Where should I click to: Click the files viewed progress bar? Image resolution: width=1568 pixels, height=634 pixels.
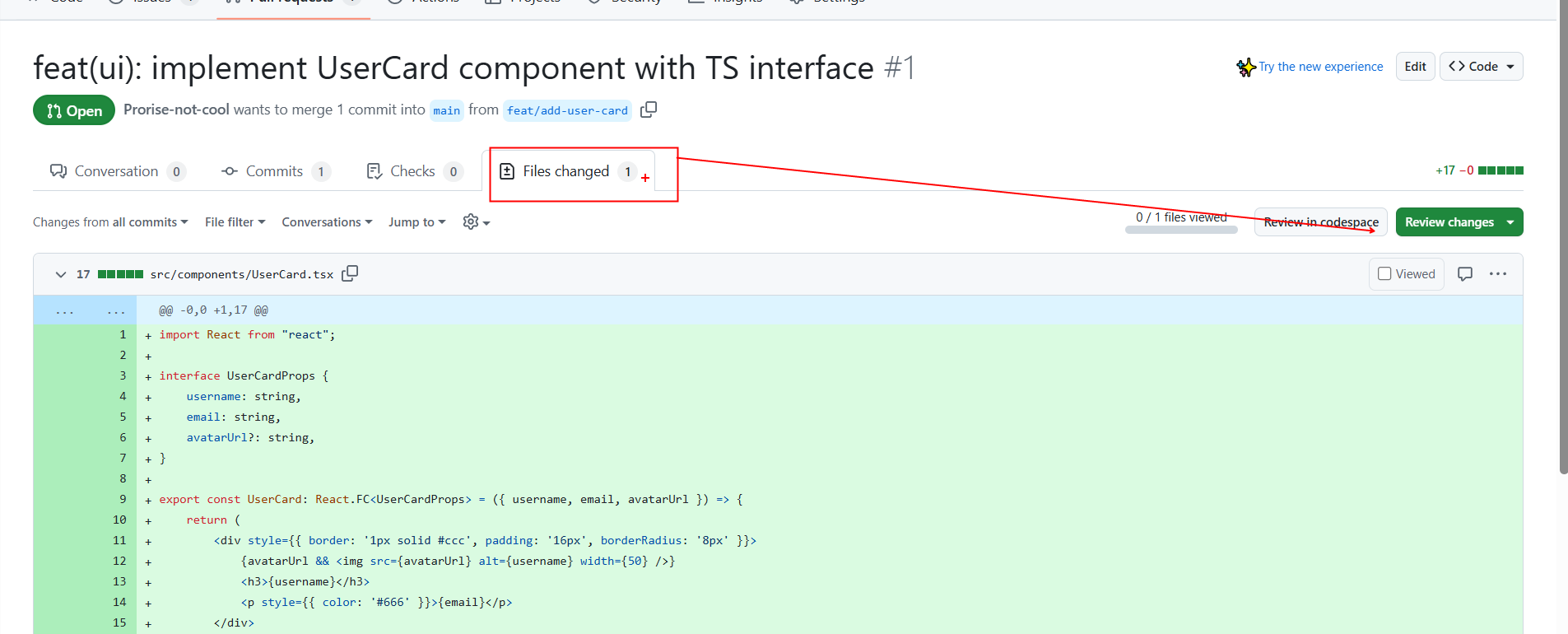click(1181, 231)
